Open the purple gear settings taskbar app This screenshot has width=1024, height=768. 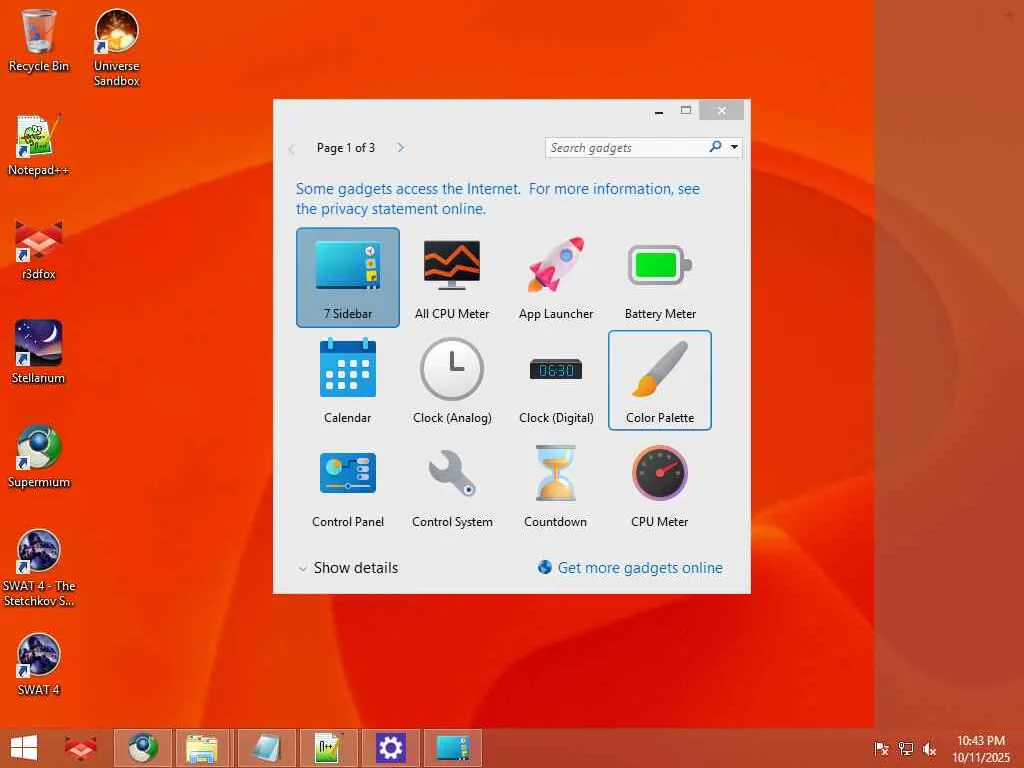click(x=391, y=748)
